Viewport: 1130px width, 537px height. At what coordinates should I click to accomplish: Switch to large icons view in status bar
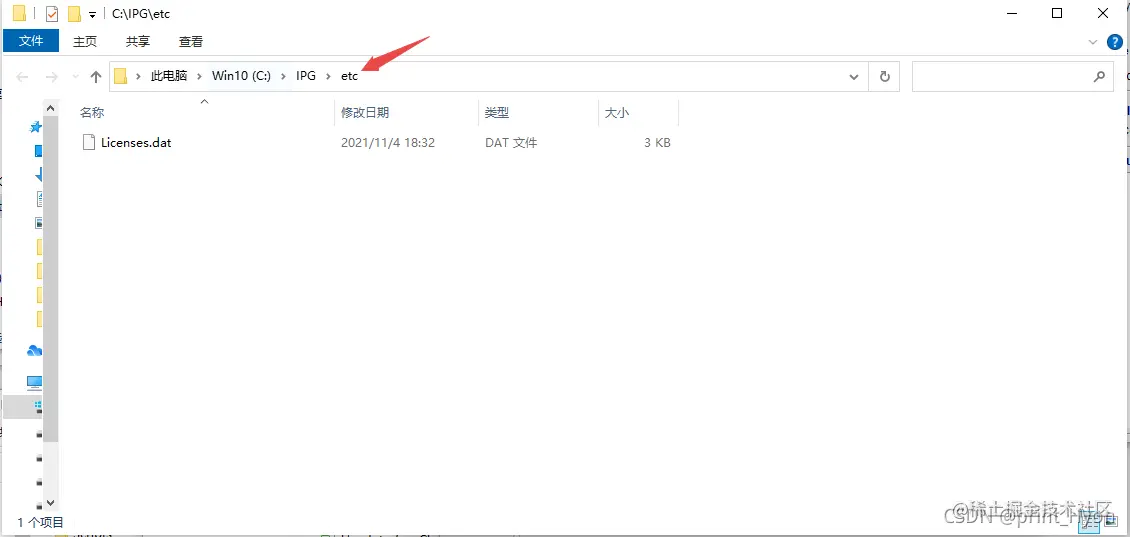click(1110, 522)
